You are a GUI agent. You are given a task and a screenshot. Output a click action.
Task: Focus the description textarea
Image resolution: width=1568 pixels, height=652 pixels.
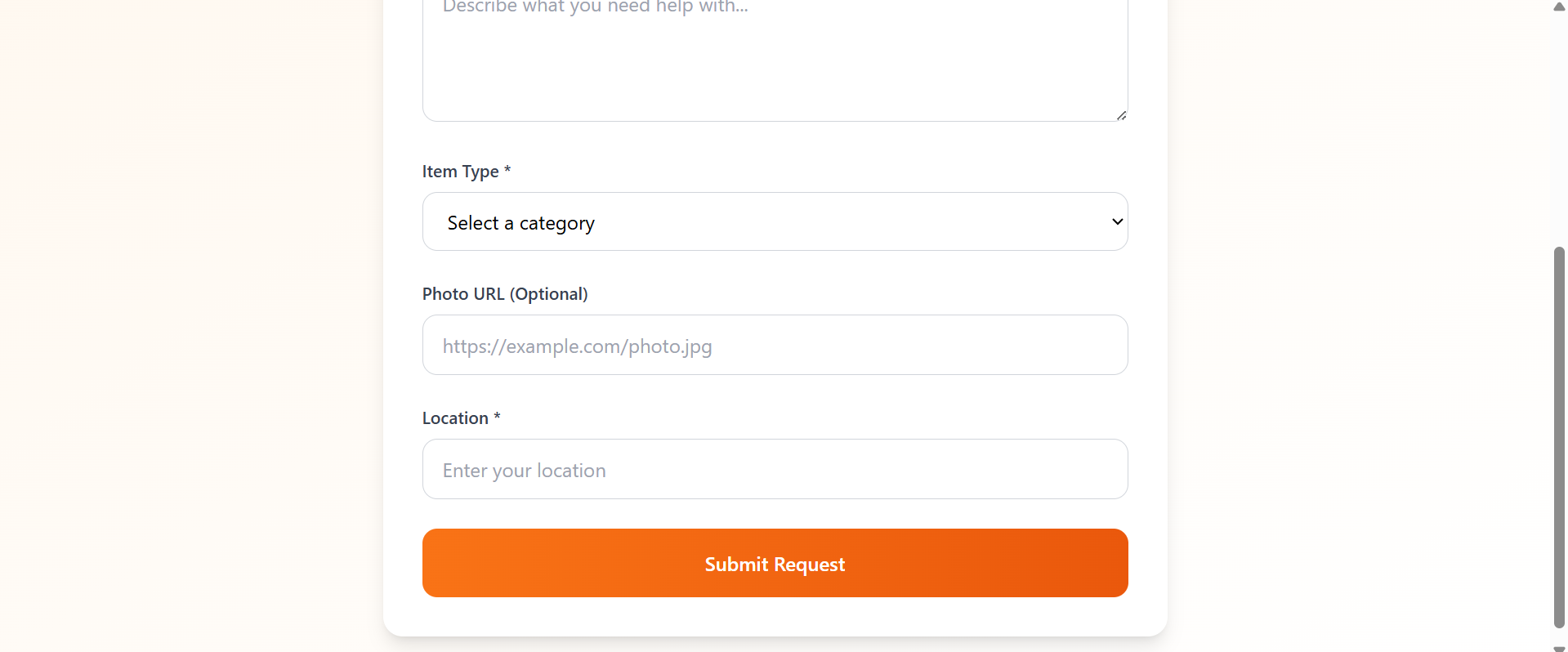(x=775, y=65)
